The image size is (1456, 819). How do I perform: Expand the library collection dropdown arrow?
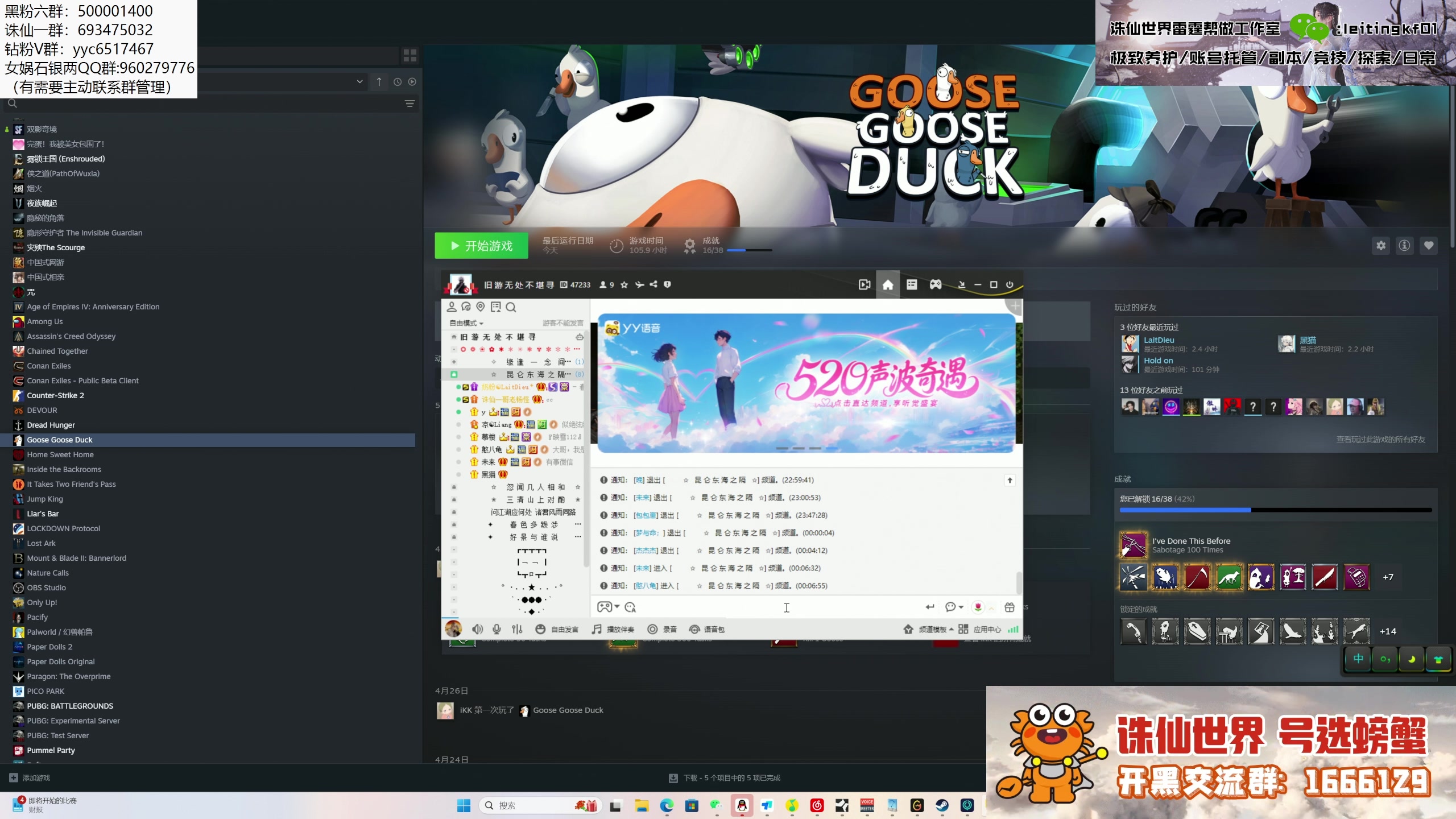(x=359, y=82)
